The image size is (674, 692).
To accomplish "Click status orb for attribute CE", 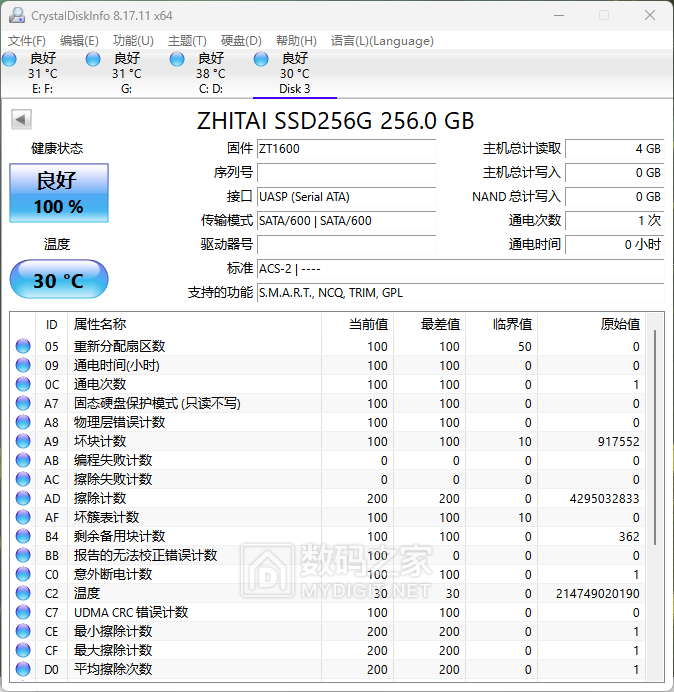I will click(x=23, y=631).
